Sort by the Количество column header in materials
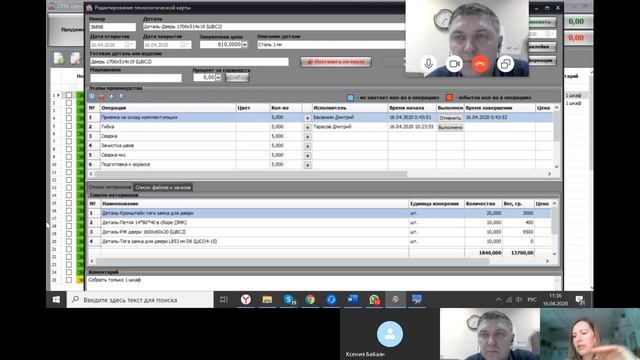Image resolution: width=640 pixels, height=360 pixels. tap(483, 203)
